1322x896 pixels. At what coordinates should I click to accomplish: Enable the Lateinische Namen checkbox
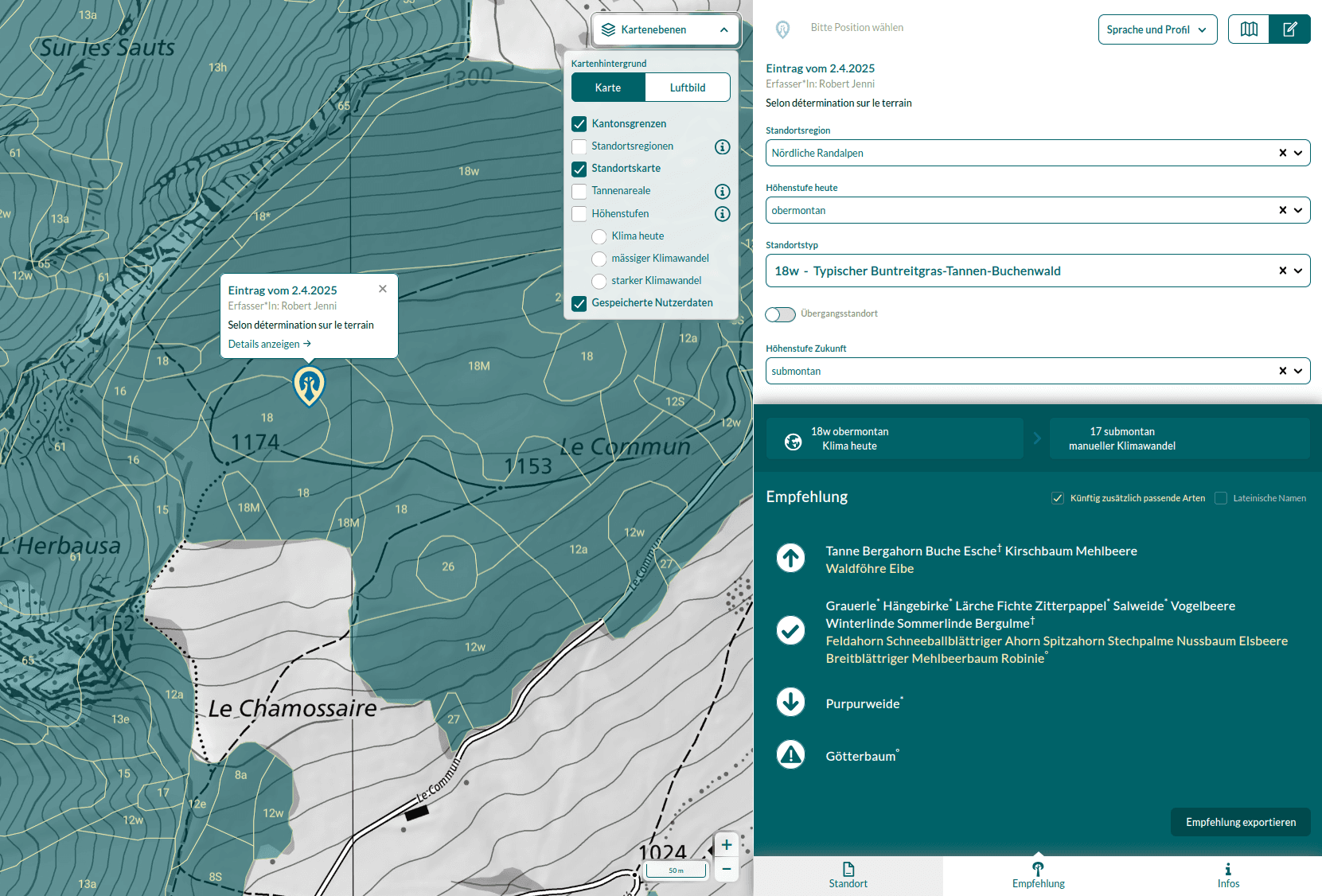pos(1221,498)
